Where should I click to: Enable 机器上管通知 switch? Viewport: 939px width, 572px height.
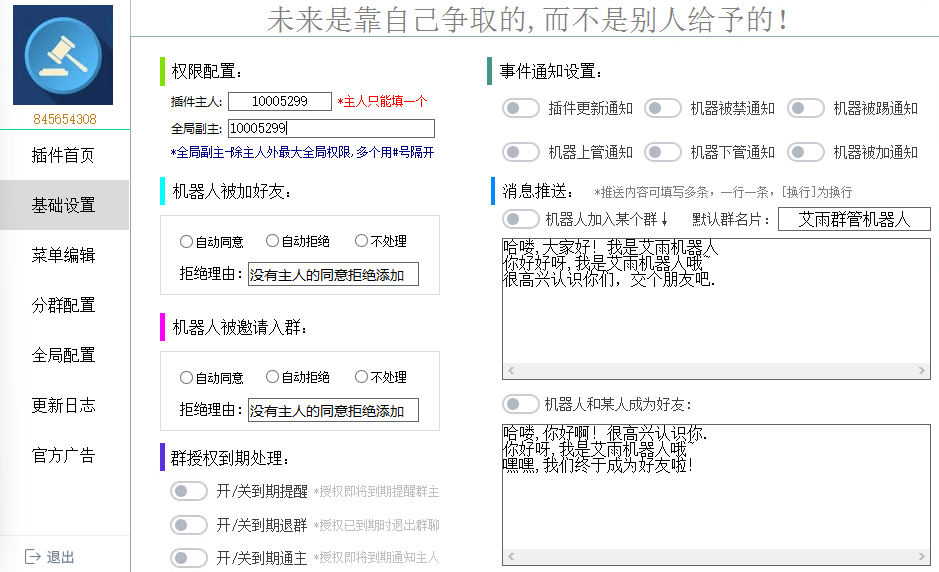click(520, 152)
